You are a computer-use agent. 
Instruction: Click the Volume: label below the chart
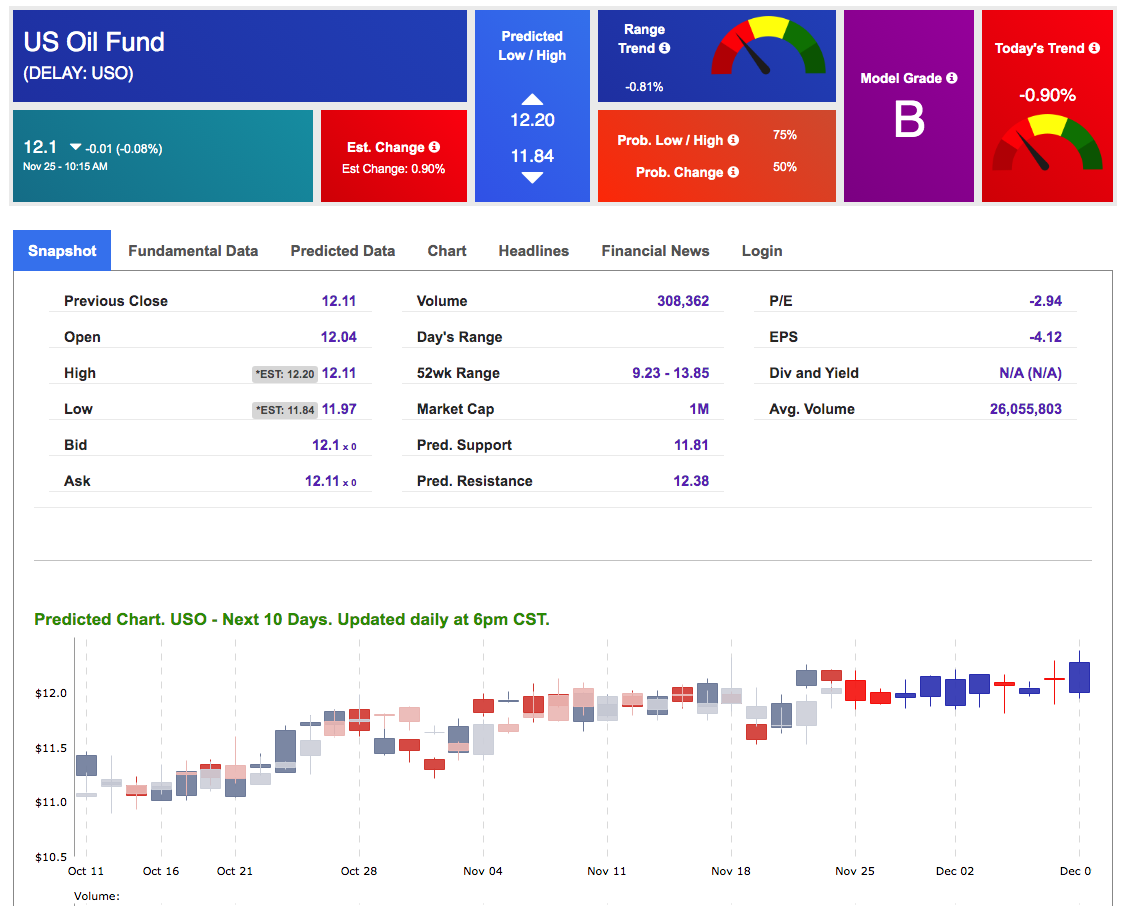coord(97,896)
